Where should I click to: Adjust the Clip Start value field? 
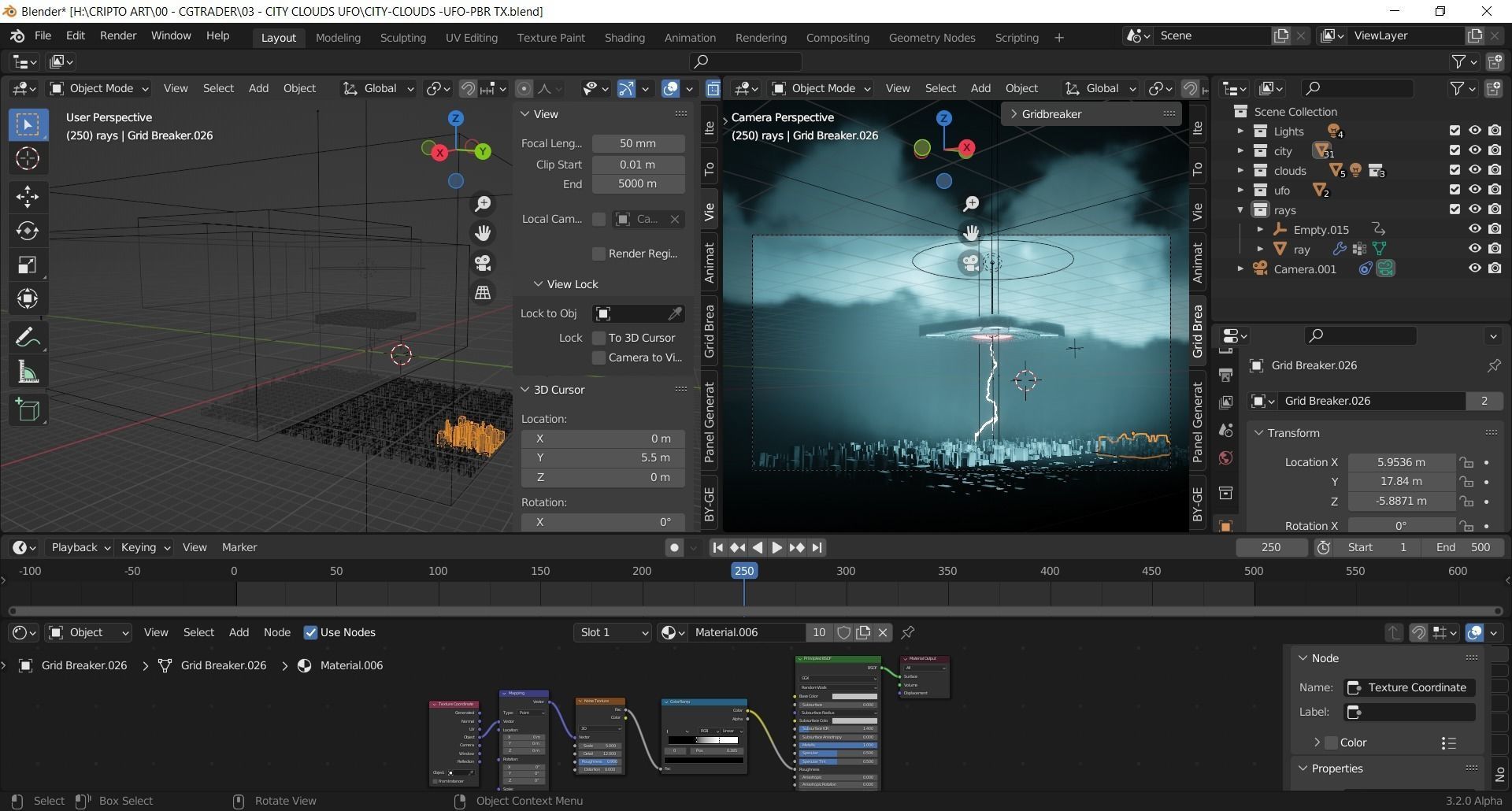pos(638,165)
